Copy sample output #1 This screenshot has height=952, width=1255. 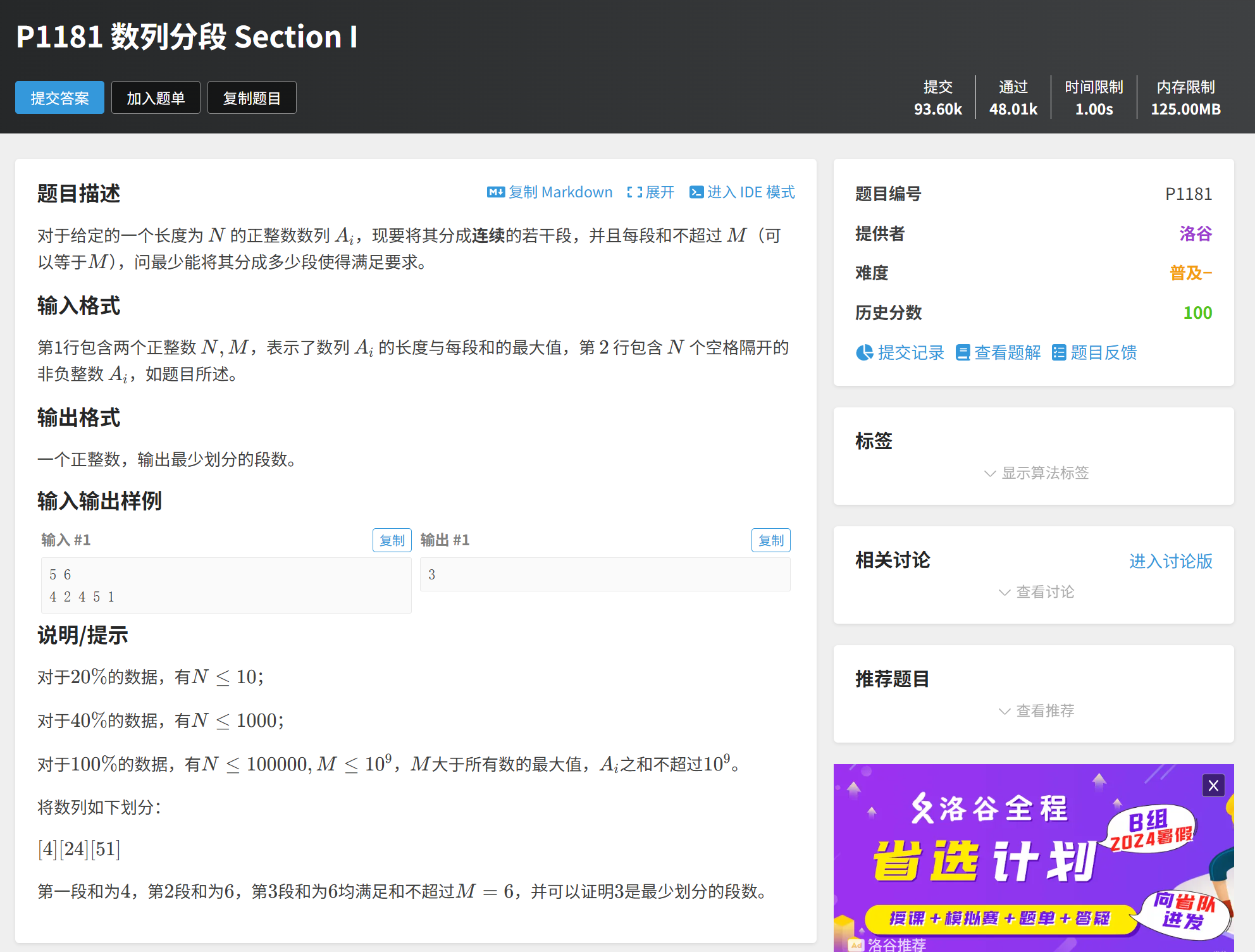[770, 540]
